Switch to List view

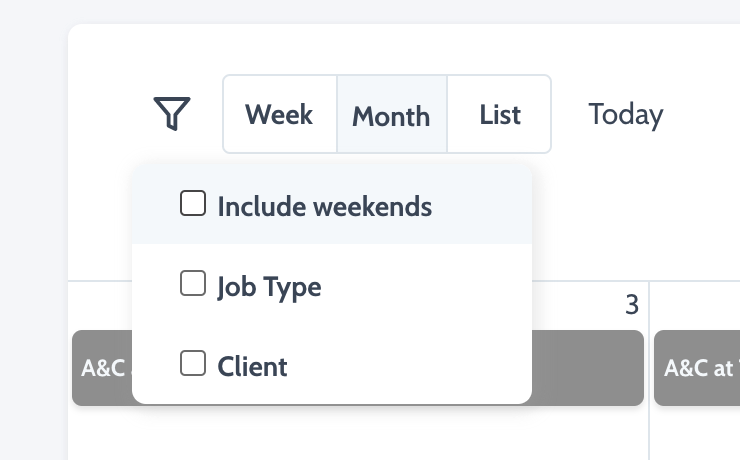coord(499,114)
